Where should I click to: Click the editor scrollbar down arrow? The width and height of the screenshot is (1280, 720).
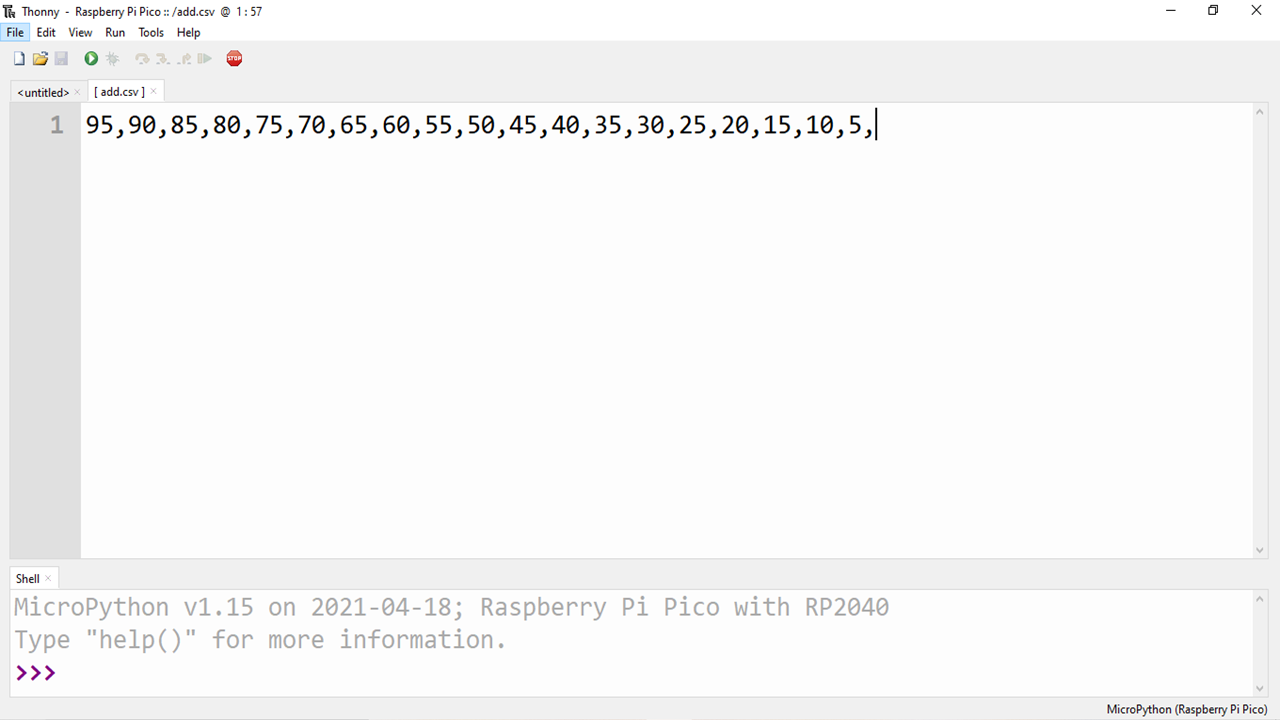(1260, 549)
